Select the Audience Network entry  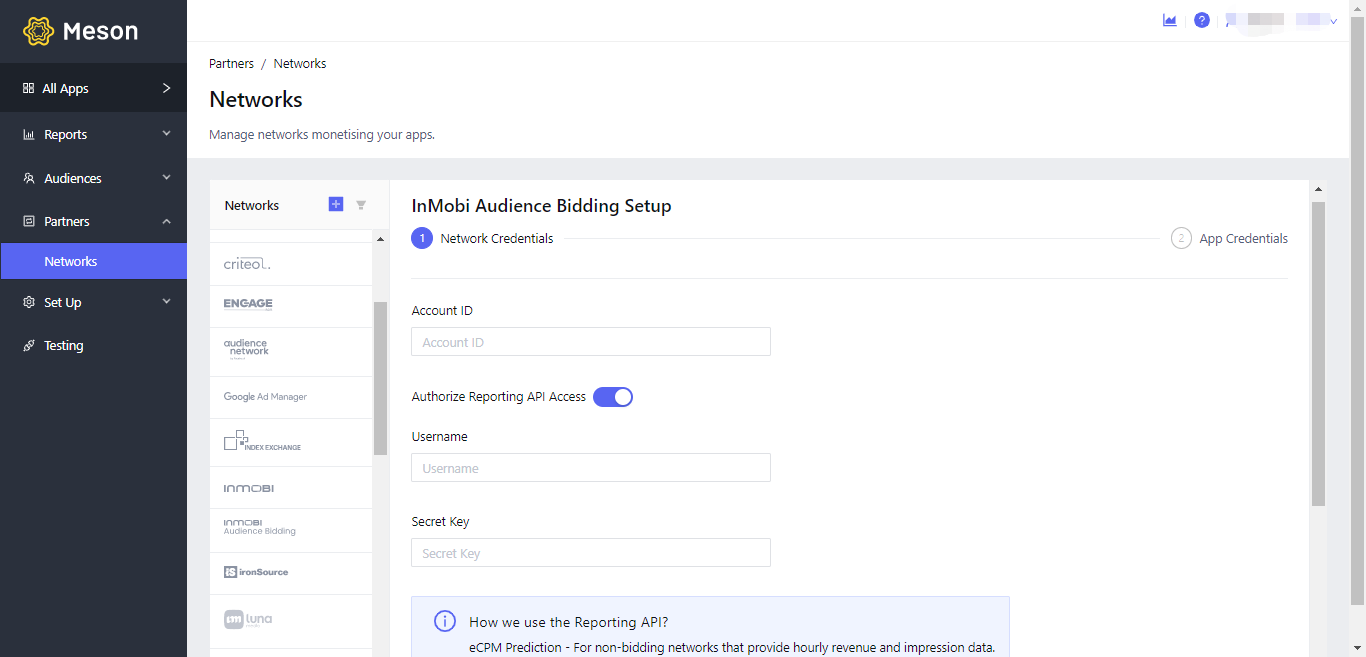pyautogui.click(x=291, y=352)
